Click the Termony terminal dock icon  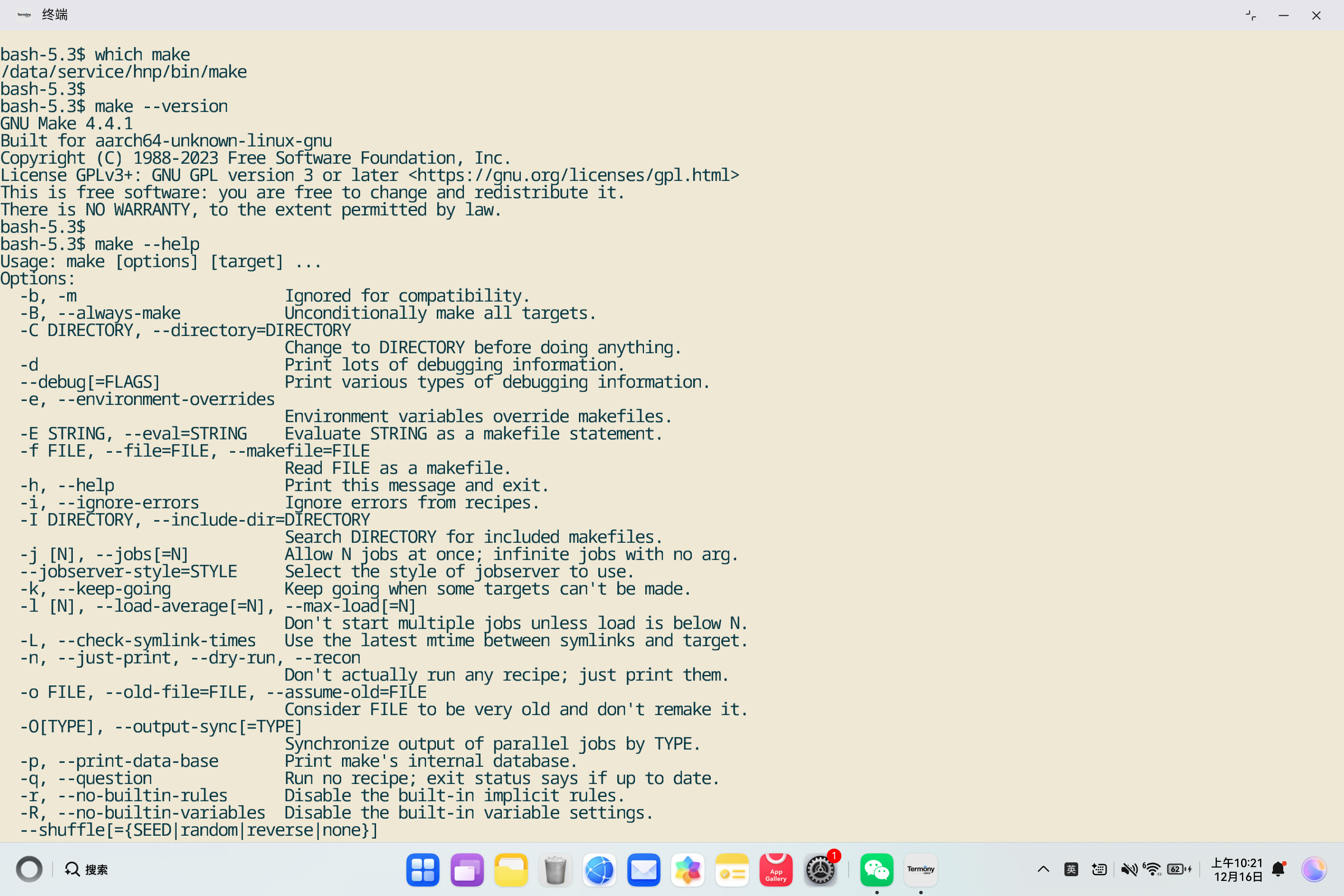tap(920, 870)
